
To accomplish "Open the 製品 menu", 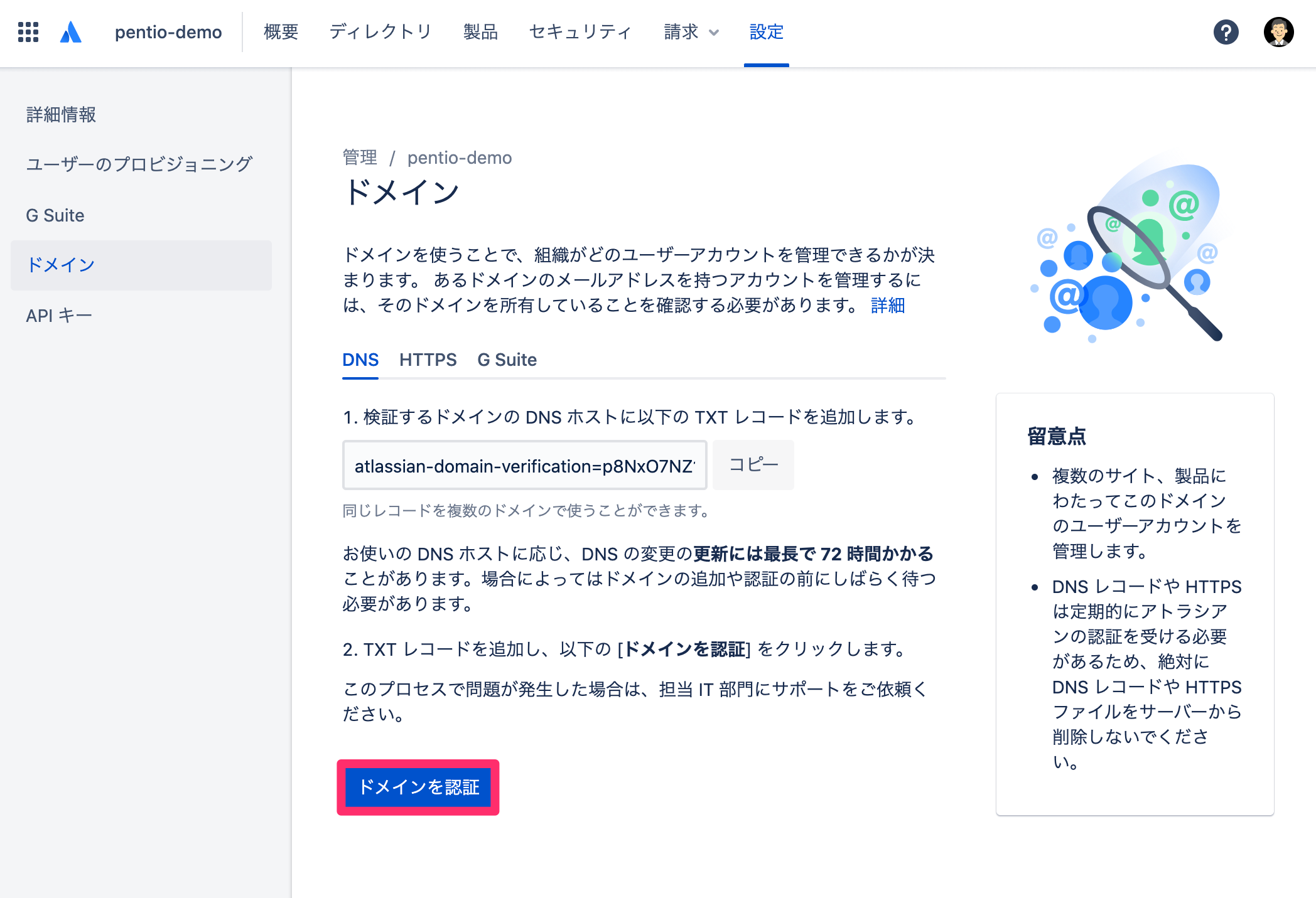I will coord(481,32).
